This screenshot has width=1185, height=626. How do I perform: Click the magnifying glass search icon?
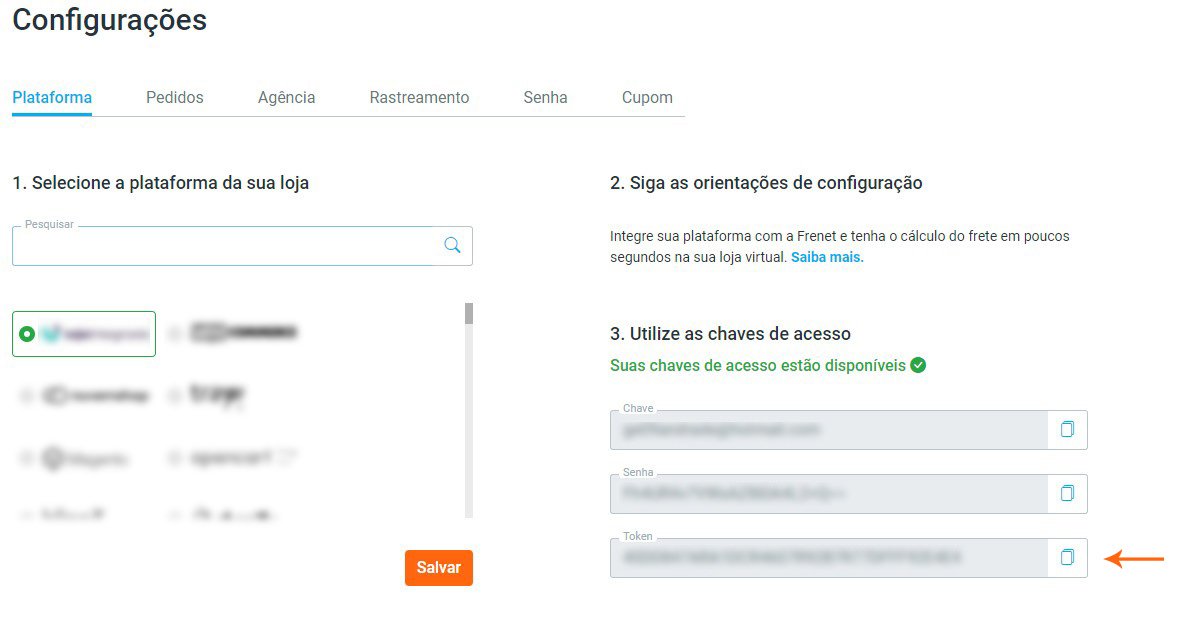tap(452, 245)
